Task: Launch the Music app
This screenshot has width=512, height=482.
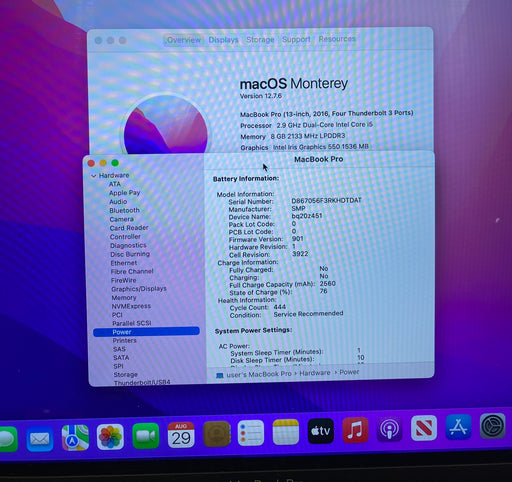Action: point(355,430)
